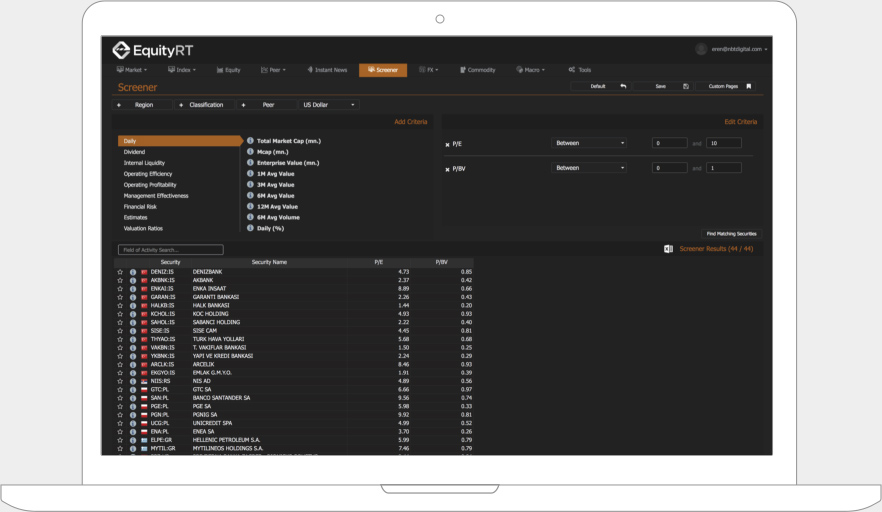
Task: Select Management Effectiveness category
Action: (156, 196)
